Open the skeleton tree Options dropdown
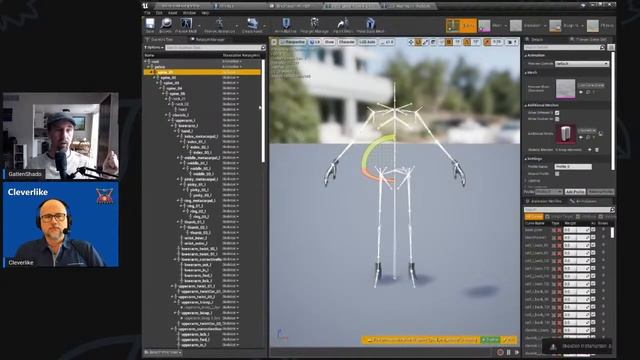Image resolution: width=640 pixels, height=360 pixels. pos(154,48)
